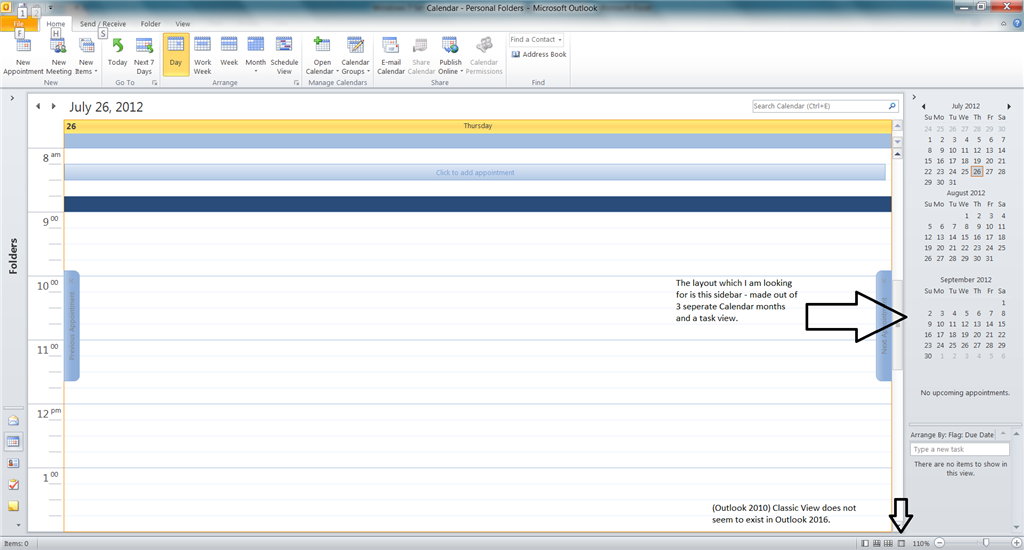This screenshot has width=1024, height=550.
Task: Open Outlook Help question mark
Action: 1016,24
